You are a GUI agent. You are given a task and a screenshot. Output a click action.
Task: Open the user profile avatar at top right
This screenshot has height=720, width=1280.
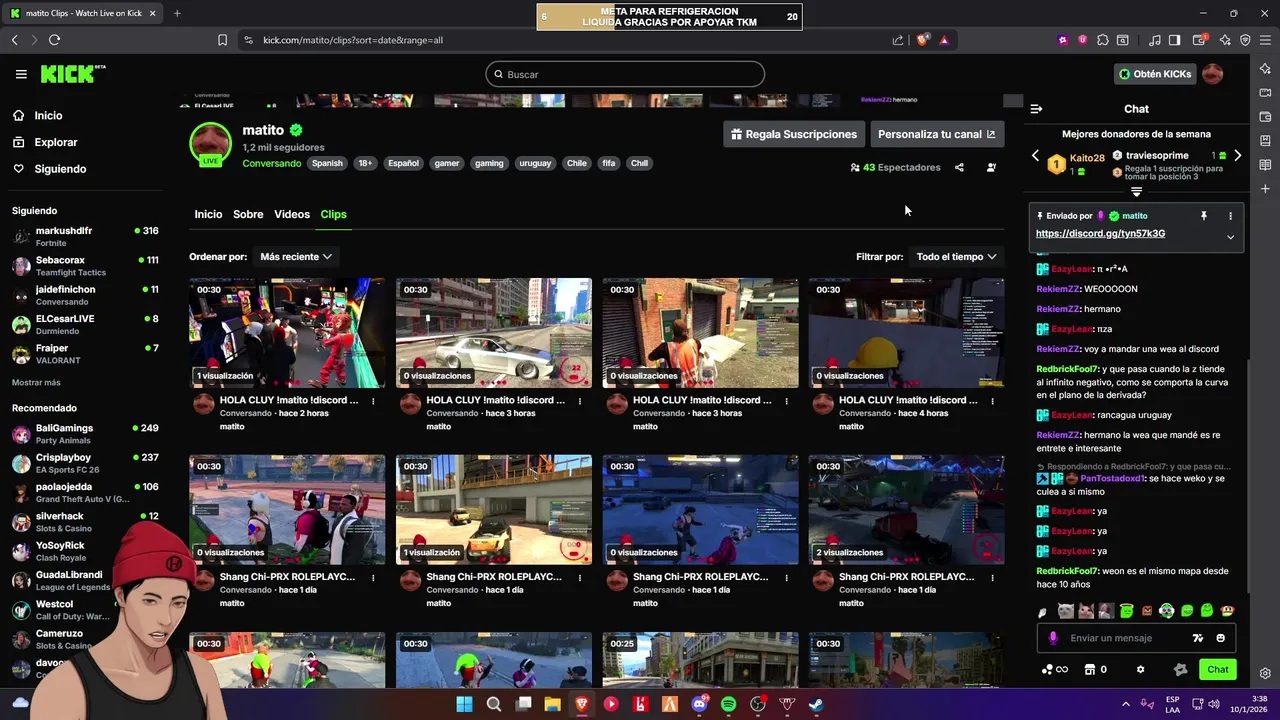1212,74
